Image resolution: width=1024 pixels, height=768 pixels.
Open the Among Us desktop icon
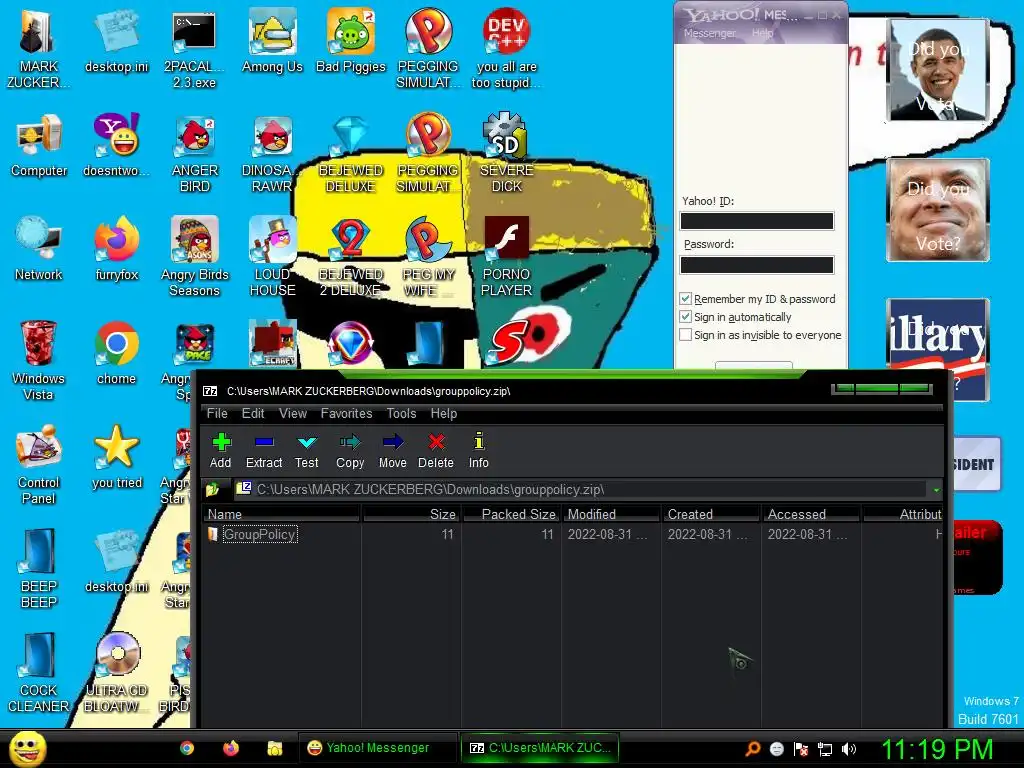click(272, 43)
